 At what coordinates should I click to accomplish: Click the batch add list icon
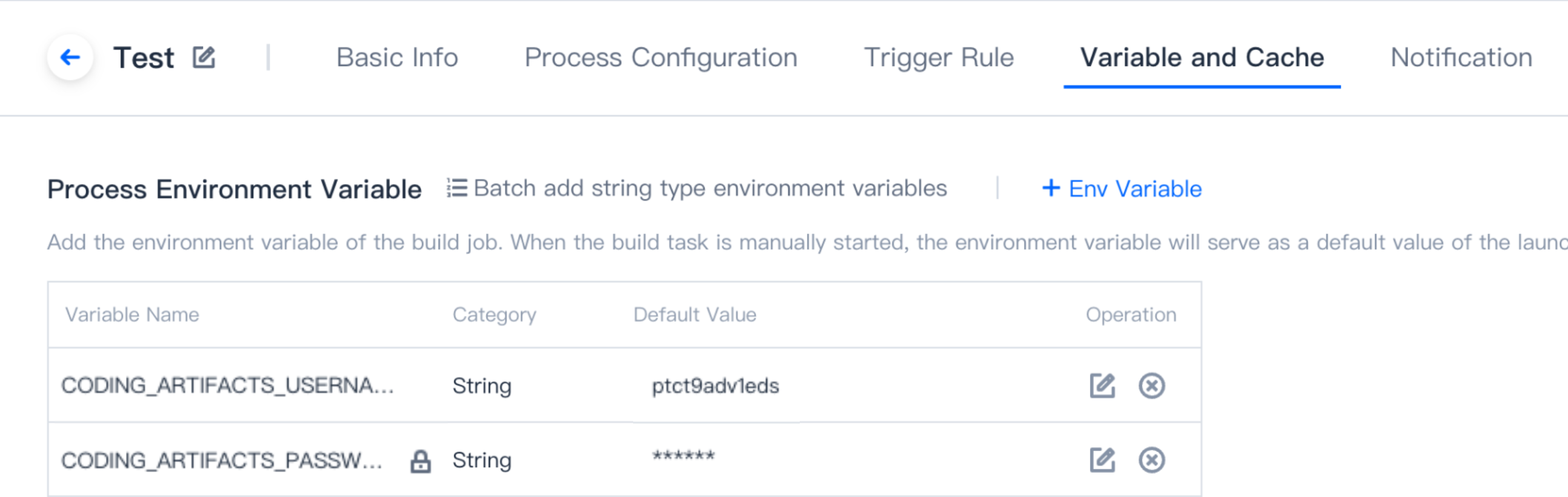457,188
